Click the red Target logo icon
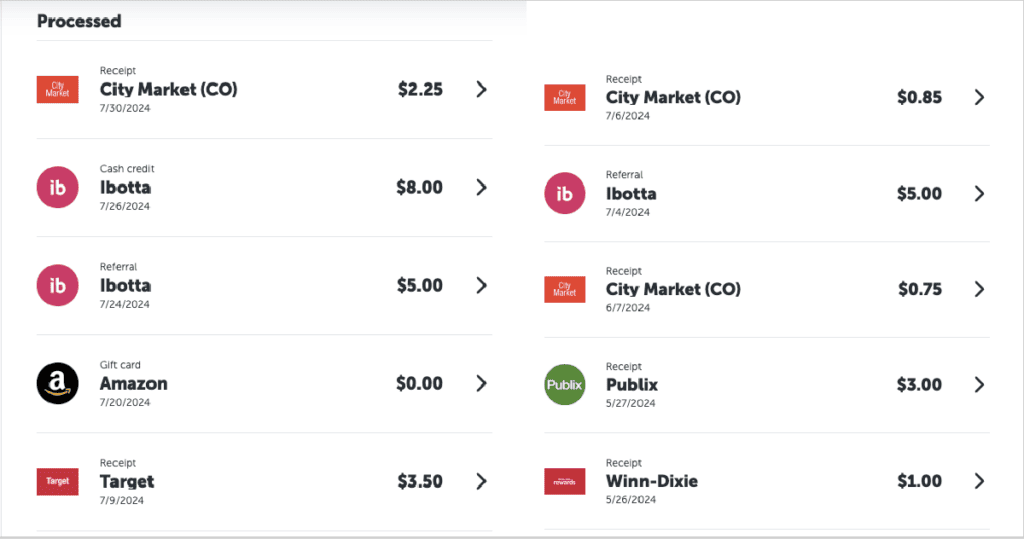 click(57, 481)
